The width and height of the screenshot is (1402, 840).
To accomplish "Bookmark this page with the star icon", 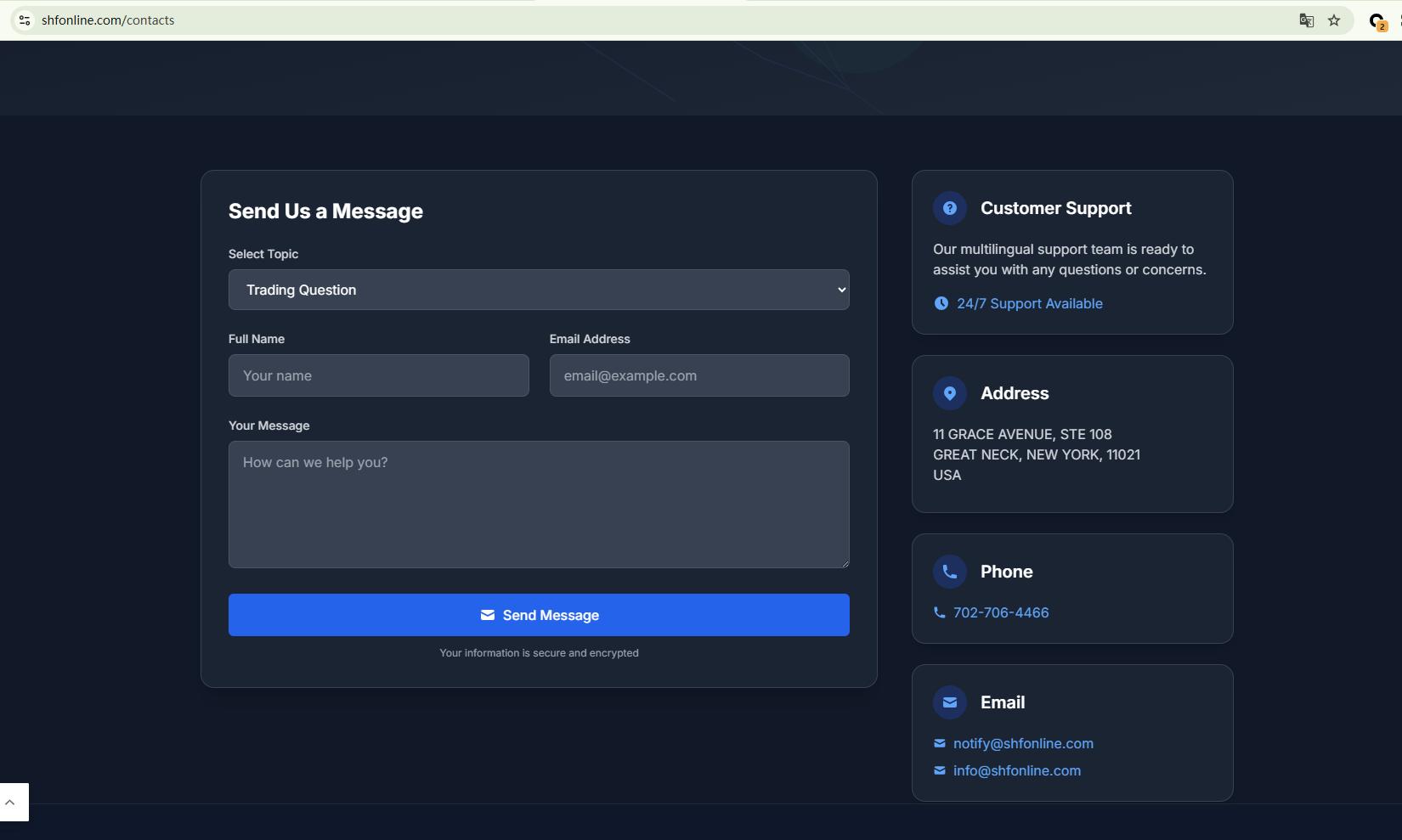I will 1334,20.
